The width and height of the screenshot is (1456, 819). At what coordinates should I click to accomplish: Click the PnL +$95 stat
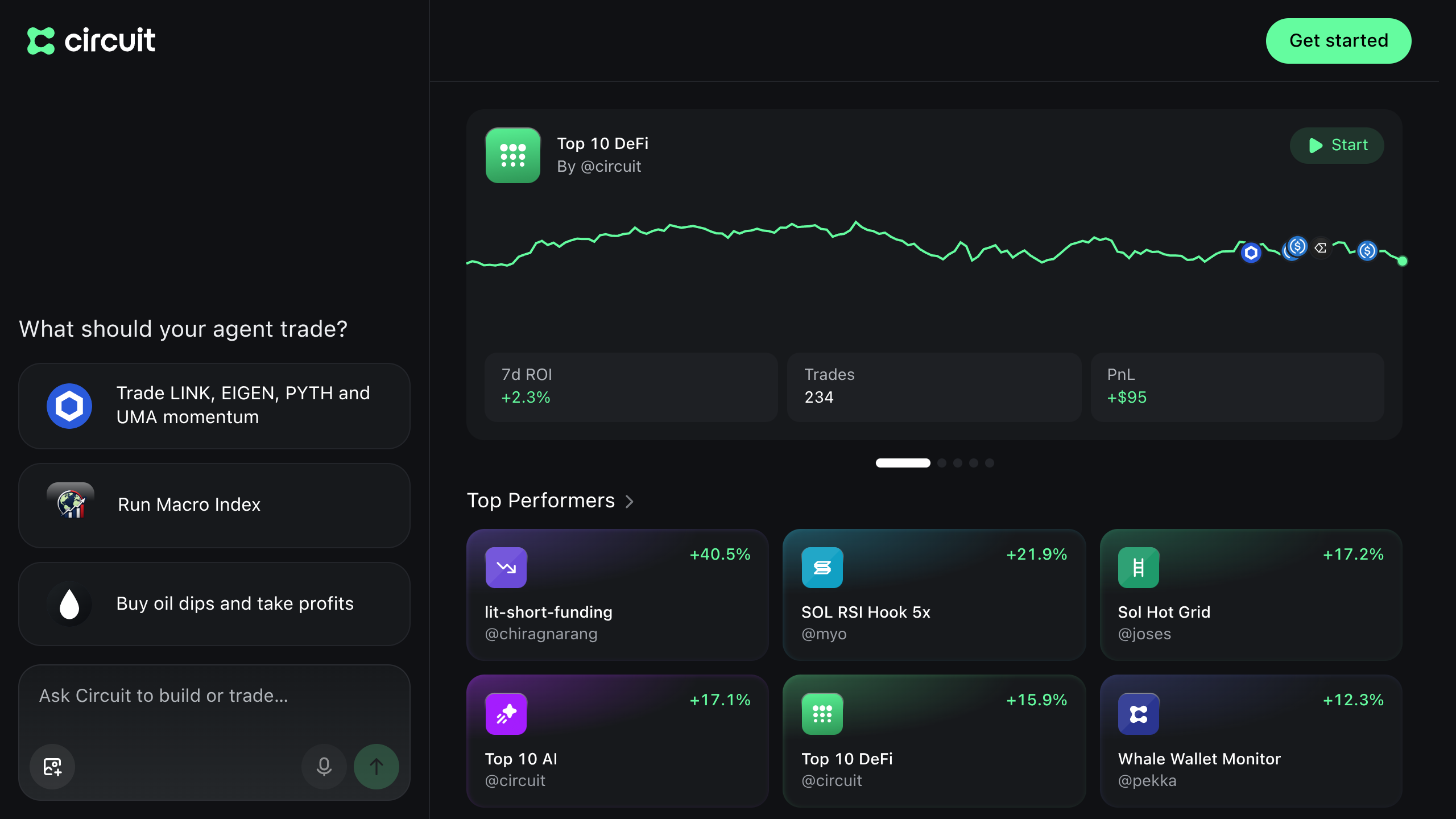(x=1237, y=387)
